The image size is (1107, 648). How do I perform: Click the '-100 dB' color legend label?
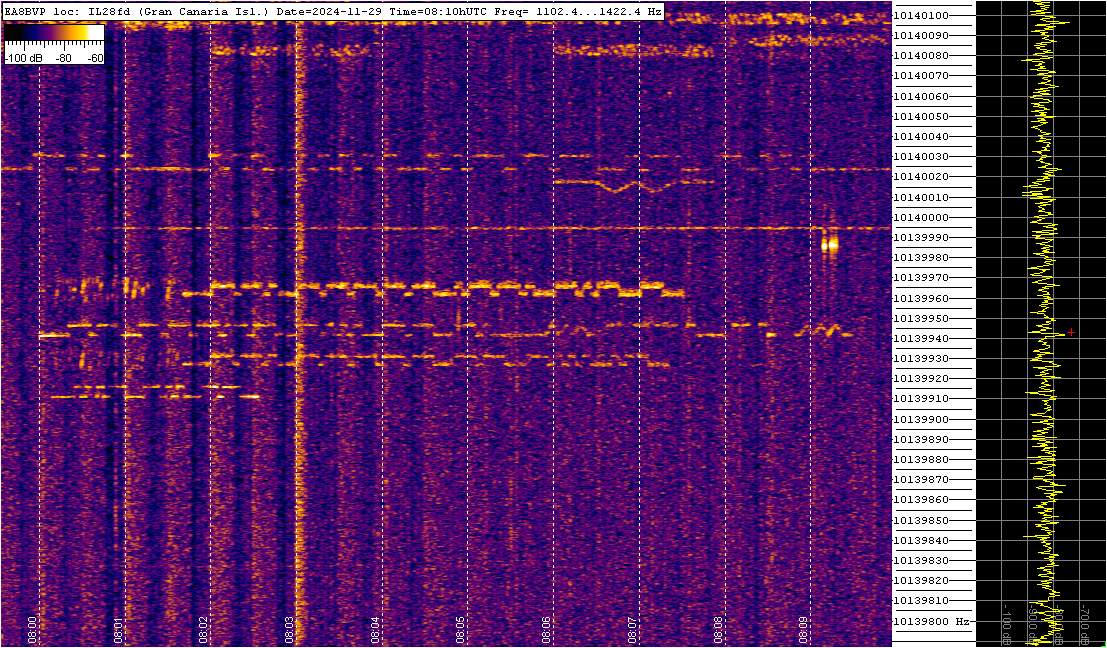pos(21,58)
